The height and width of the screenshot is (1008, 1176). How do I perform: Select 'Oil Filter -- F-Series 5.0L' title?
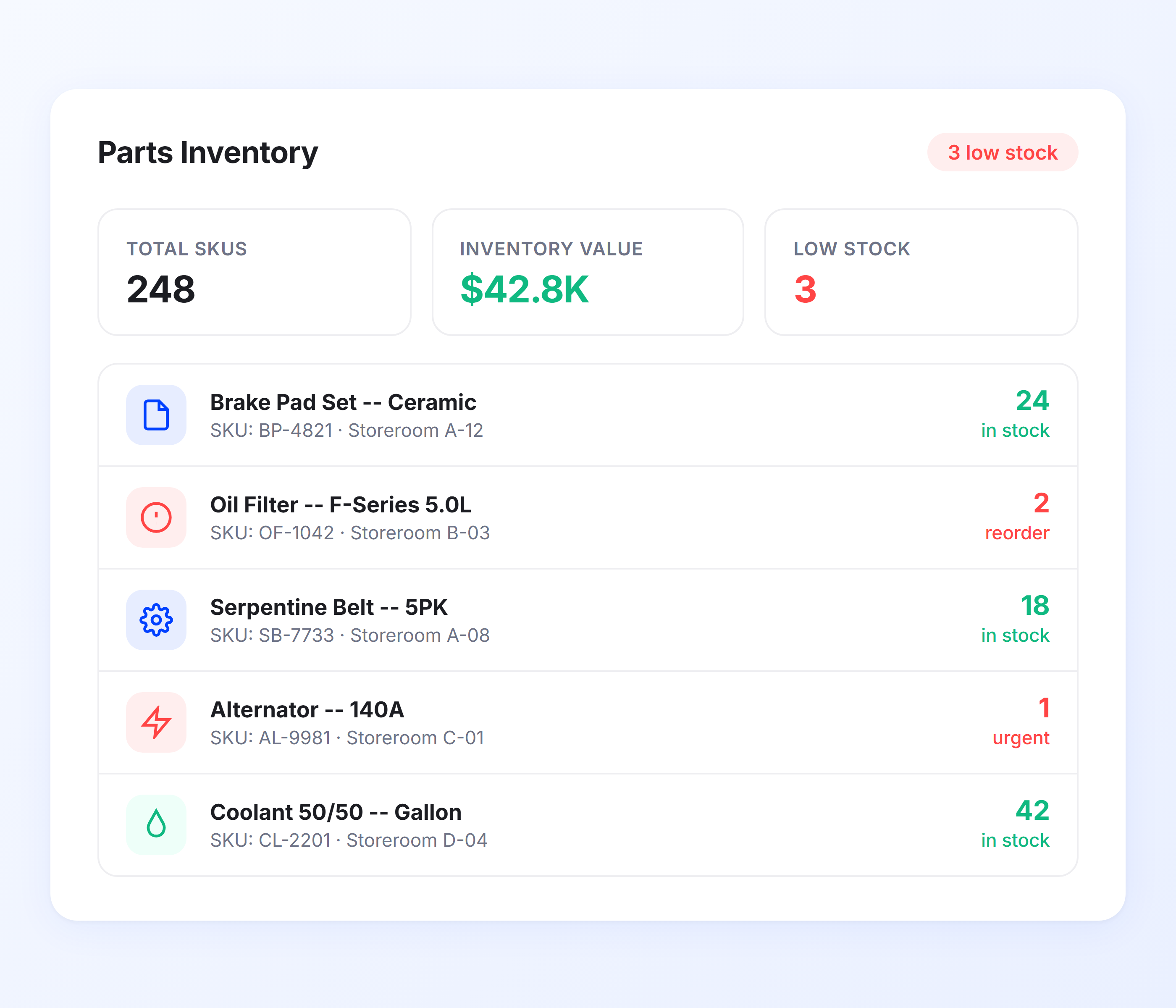pyautogui.click(x=341, y=504)
